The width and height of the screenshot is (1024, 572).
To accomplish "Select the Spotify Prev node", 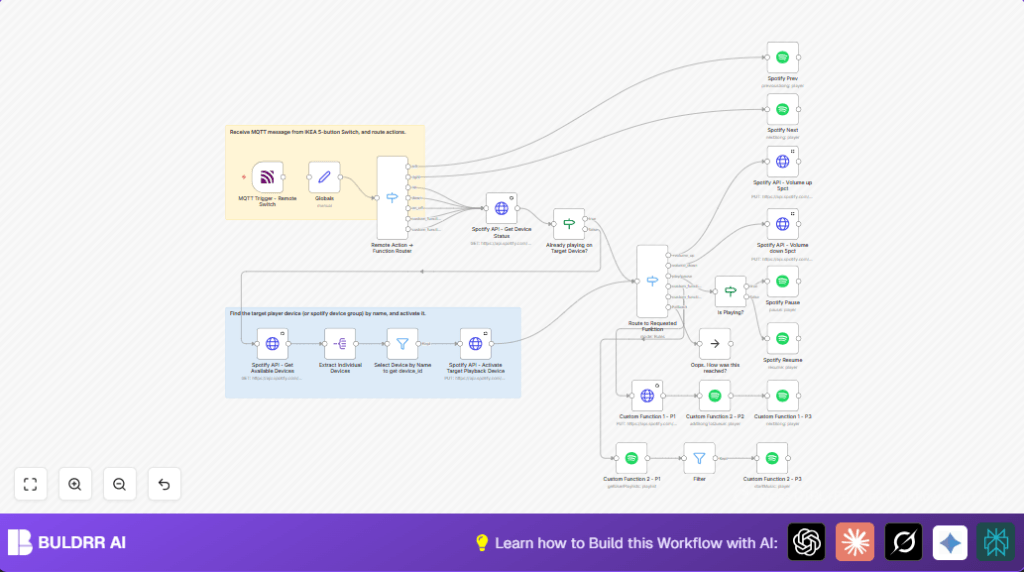I will point(782,57).
